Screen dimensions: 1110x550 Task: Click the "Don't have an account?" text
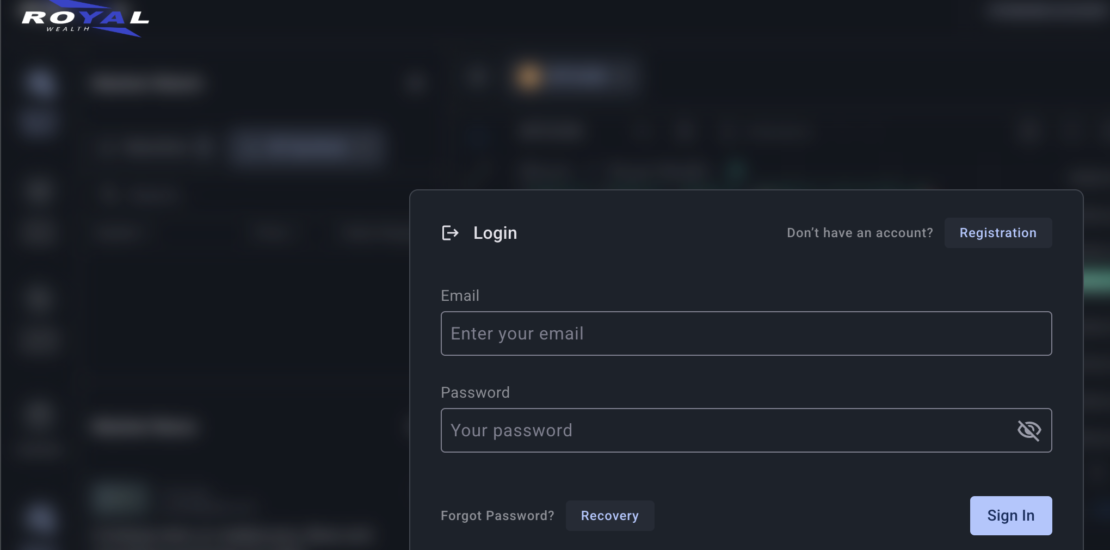[859, 233]
